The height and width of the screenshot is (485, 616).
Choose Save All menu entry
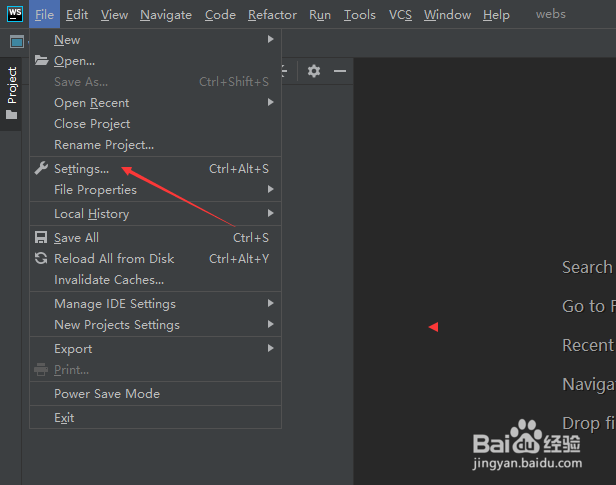(156, 238)
